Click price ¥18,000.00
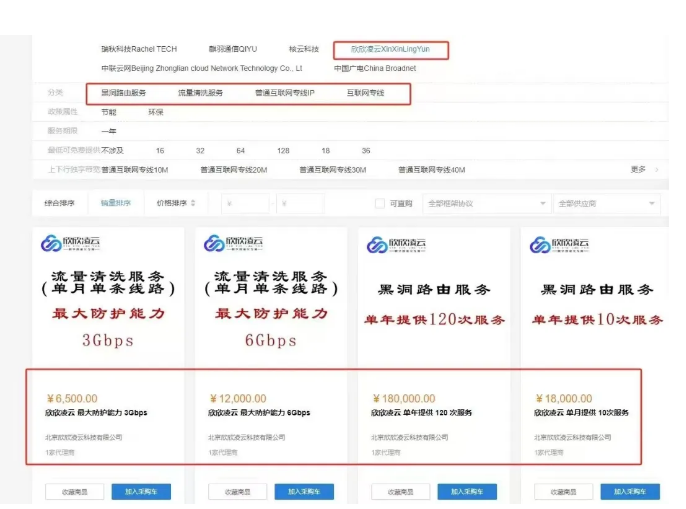 point(564,399)
